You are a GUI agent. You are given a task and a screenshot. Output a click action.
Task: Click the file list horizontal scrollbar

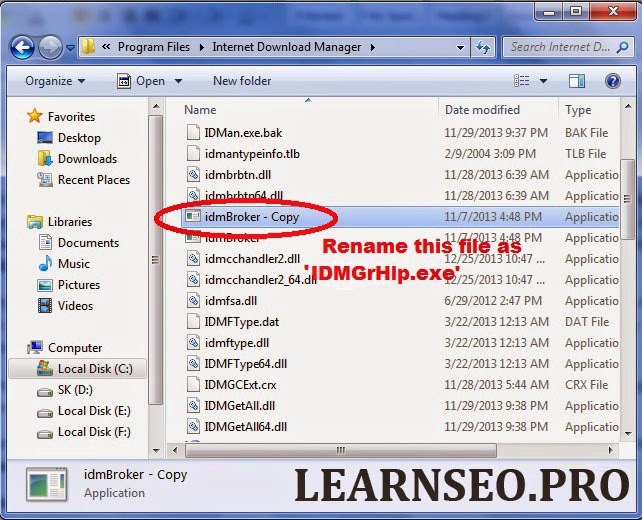341,451
